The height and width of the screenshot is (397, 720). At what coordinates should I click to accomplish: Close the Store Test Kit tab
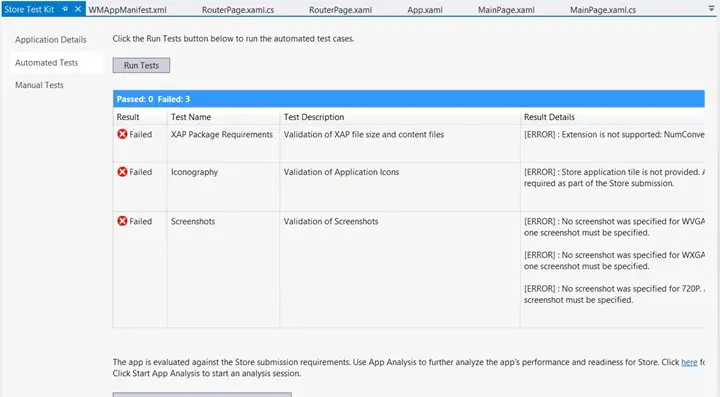click(x=78, y=9)
